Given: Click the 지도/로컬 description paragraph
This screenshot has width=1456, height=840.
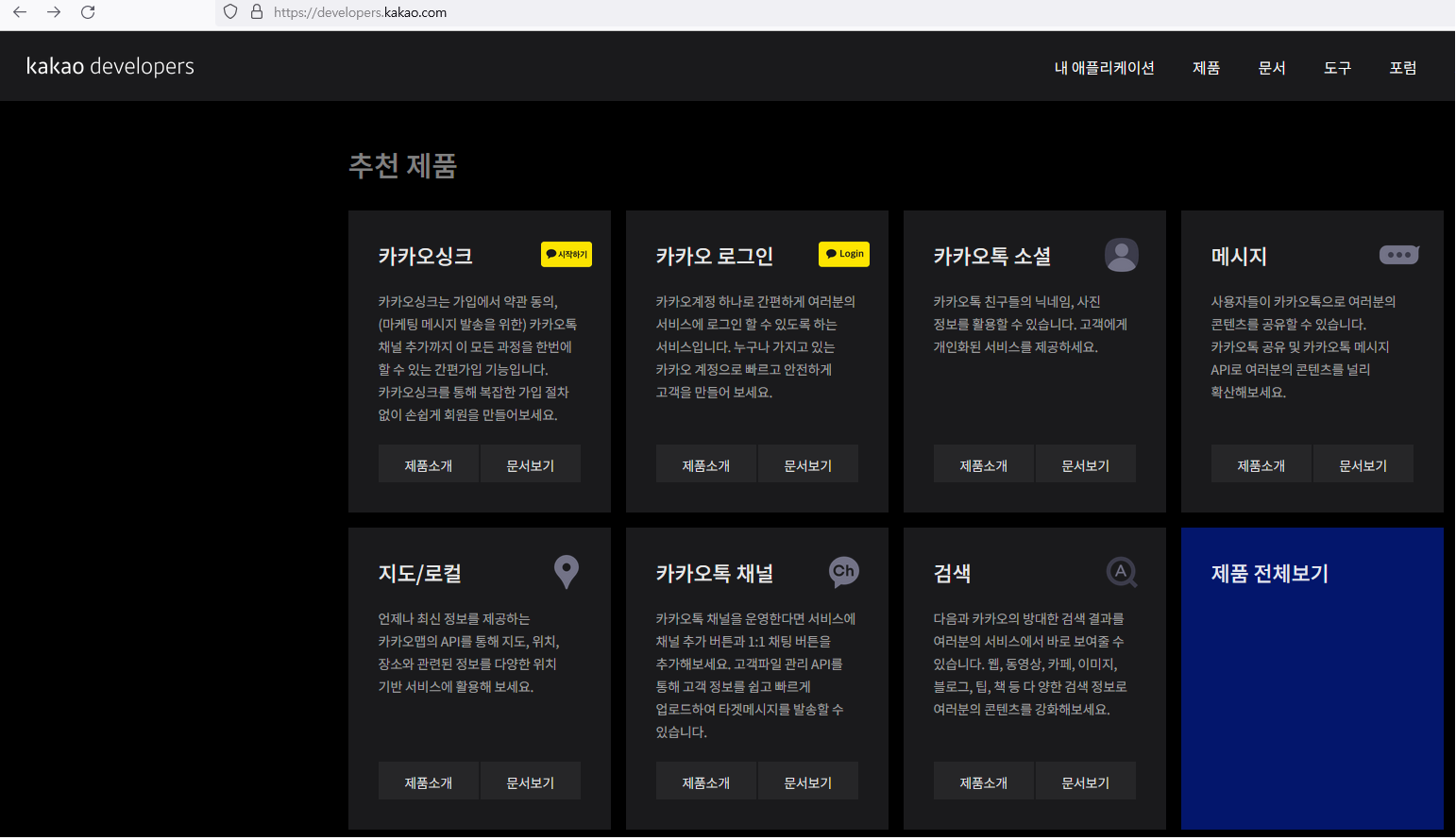Looking at the screenshot, I should pyautogui.click(x=469, y=653).
